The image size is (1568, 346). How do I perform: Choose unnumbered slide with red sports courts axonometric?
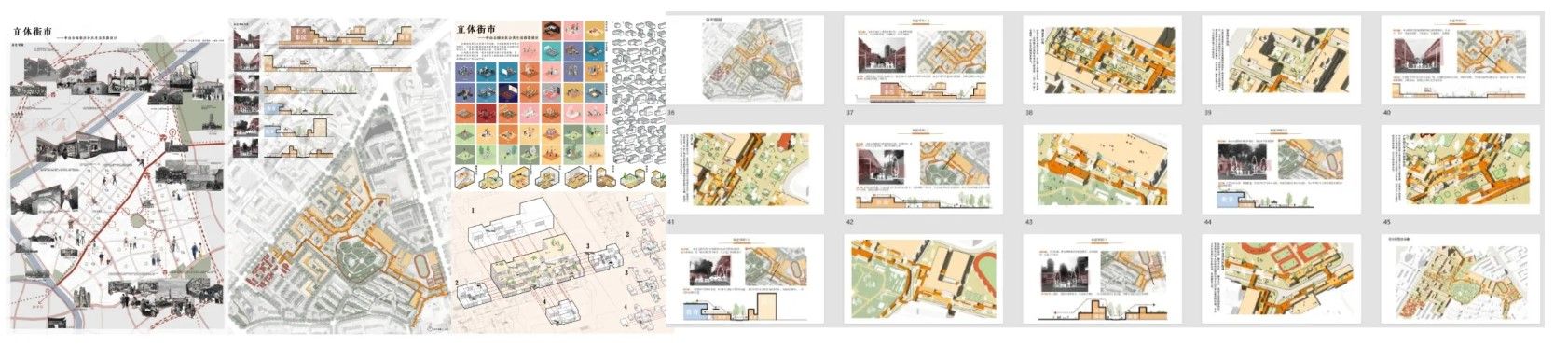1281,279
